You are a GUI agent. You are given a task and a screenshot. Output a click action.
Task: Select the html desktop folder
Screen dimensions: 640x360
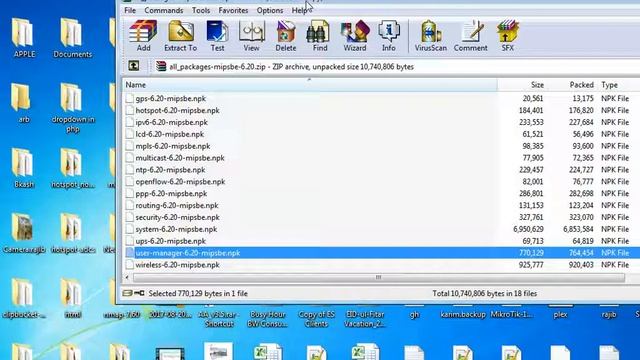(x=72, y=298)
